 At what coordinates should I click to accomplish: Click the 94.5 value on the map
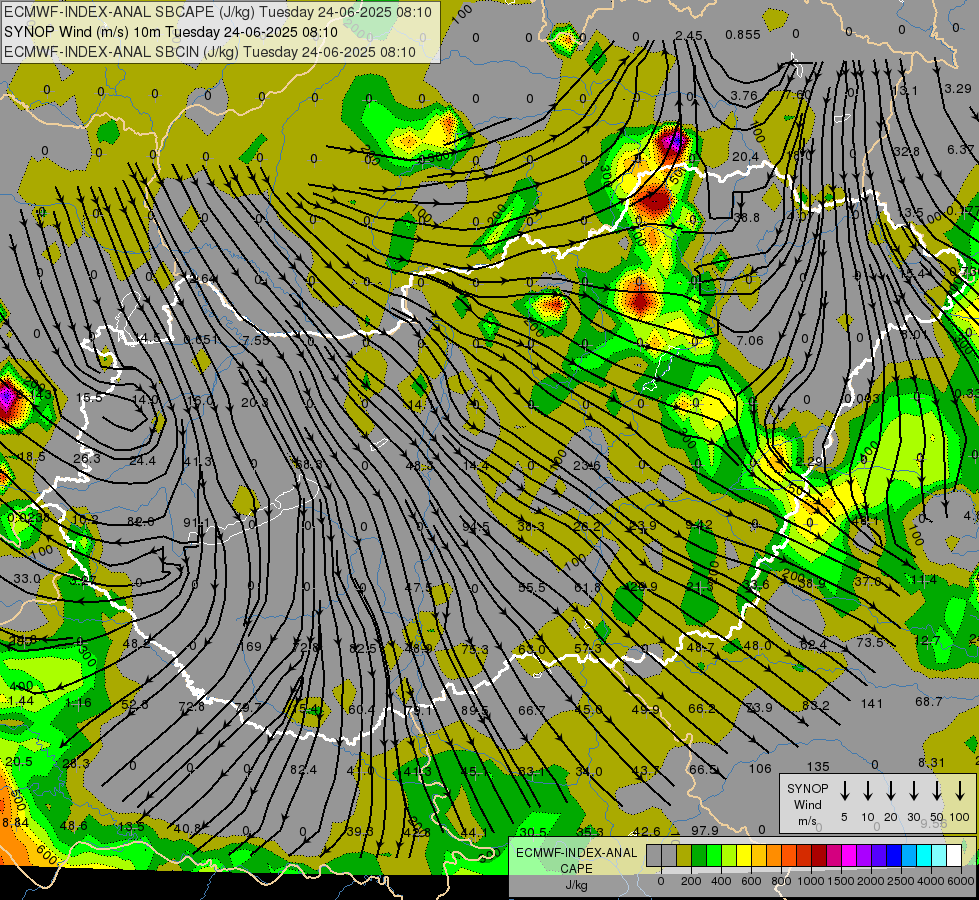click(476, 527)
